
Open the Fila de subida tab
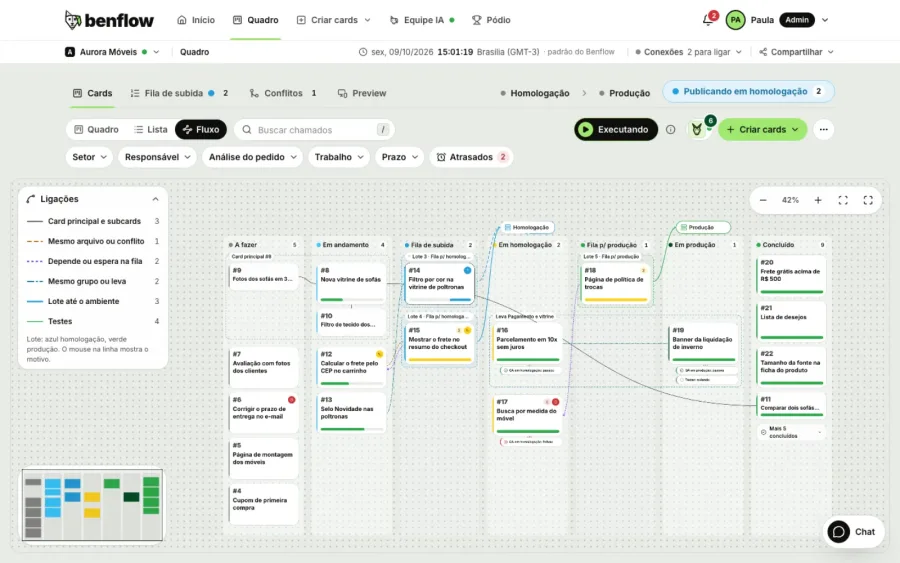pos(180,93)
